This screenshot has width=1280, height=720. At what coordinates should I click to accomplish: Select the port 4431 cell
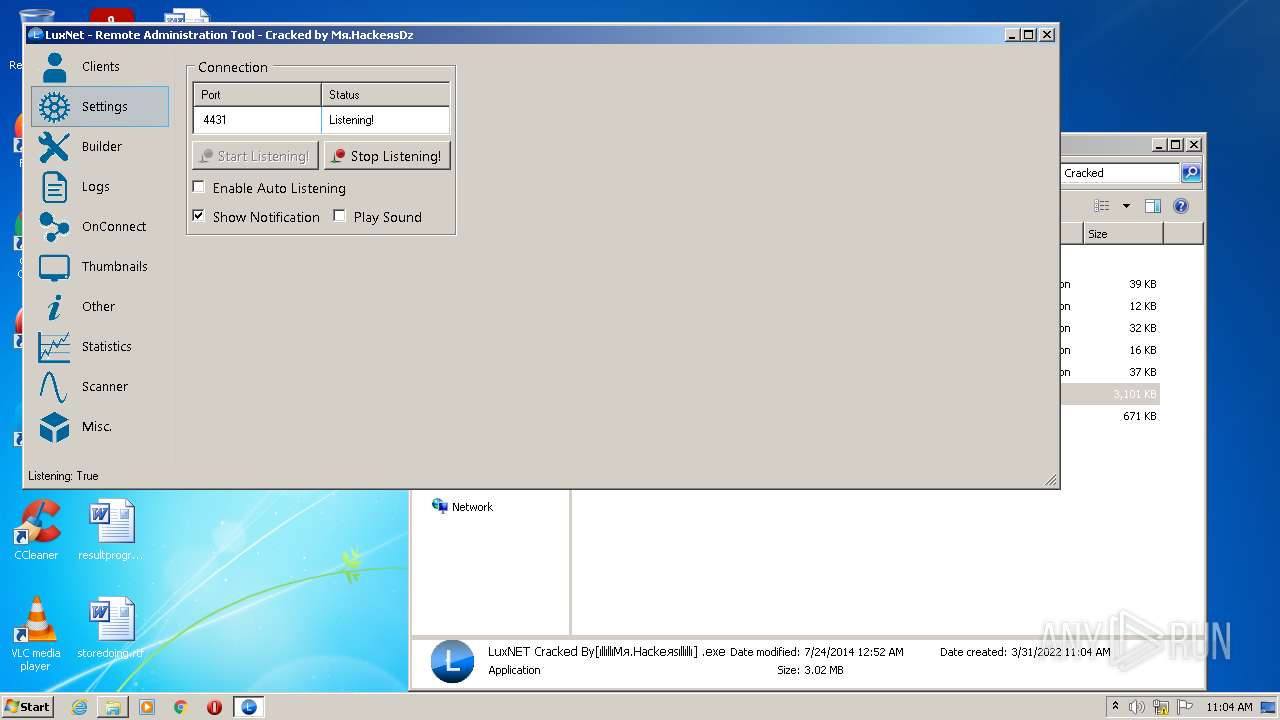257,120
